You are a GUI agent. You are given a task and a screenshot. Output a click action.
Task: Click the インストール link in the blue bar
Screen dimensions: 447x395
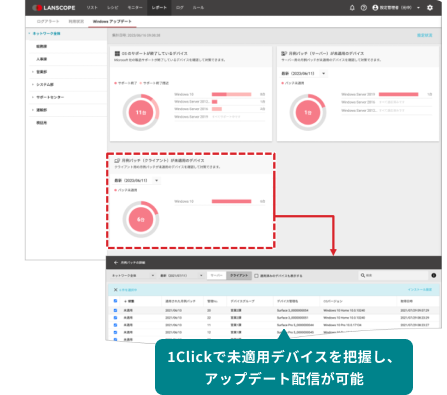click(x=420, y=290)
